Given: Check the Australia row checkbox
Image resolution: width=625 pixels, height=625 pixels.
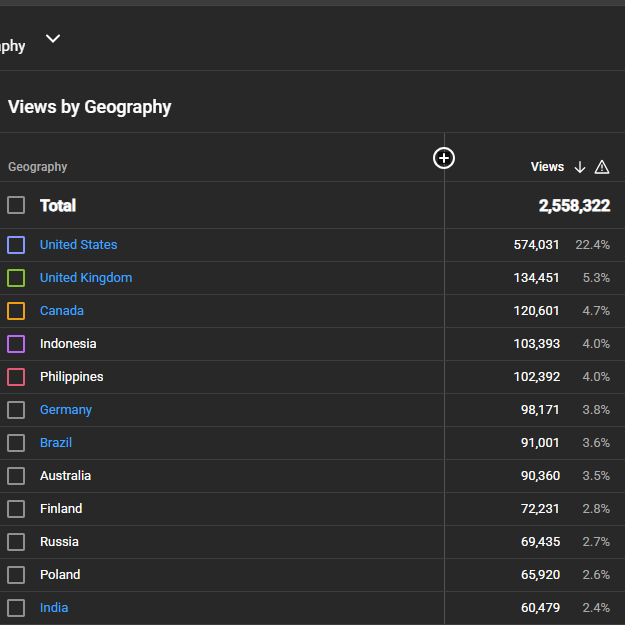Looking at the screenshot, I should 16,476.
